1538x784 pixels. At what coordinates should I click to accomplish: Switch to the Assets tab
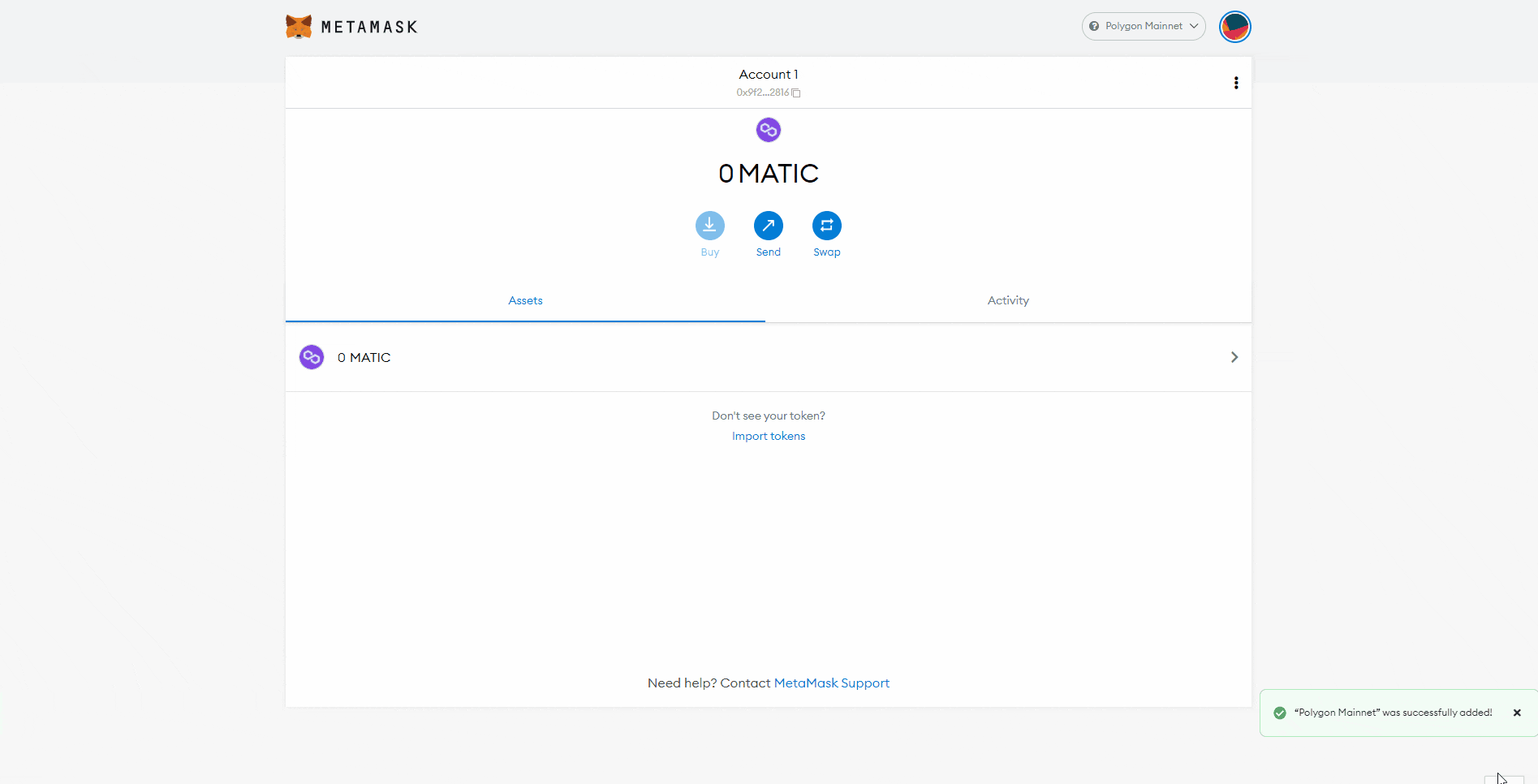[525, 300]
